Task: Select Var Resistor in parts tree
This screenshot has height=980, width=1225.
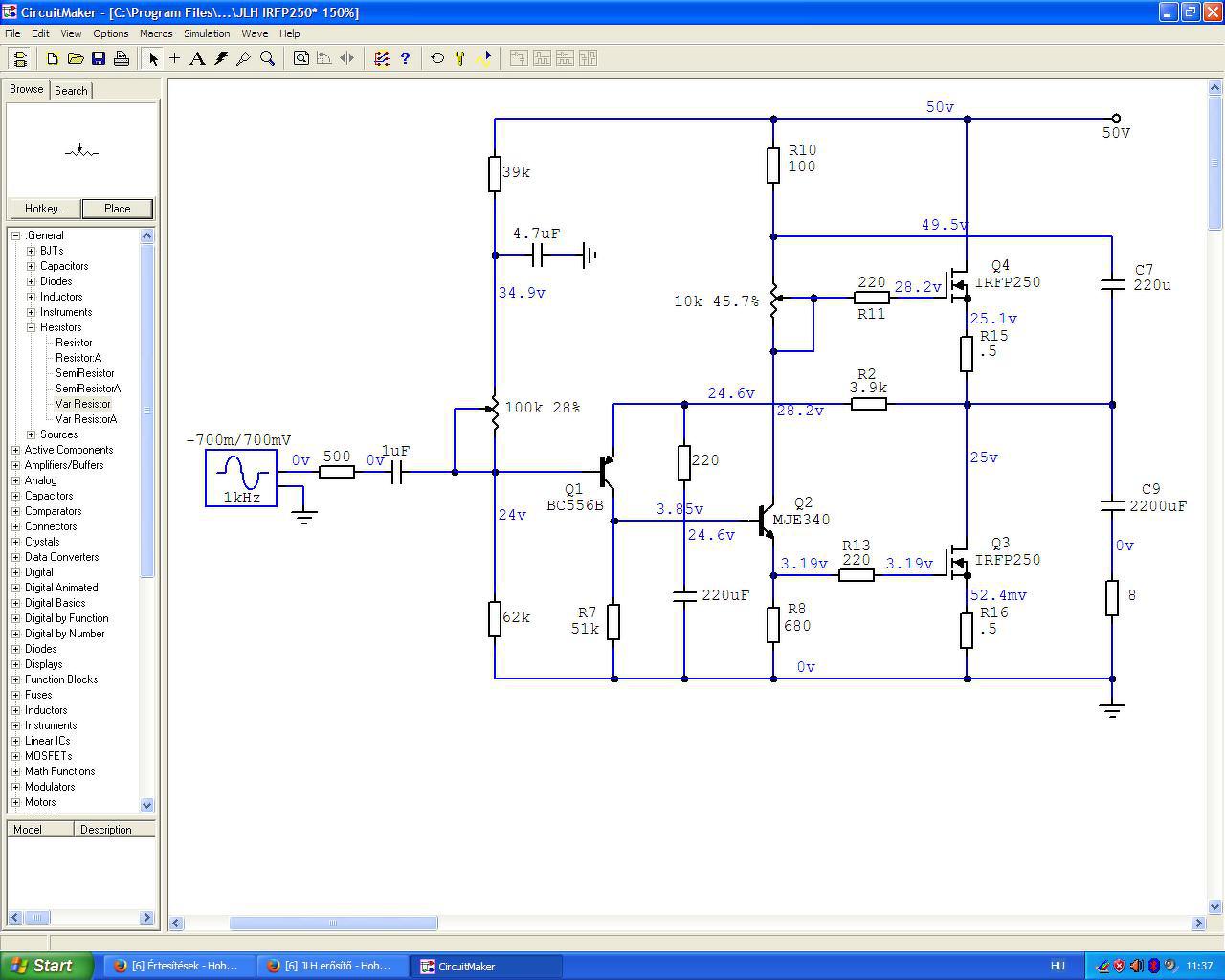Action: (x=83, y=404)
